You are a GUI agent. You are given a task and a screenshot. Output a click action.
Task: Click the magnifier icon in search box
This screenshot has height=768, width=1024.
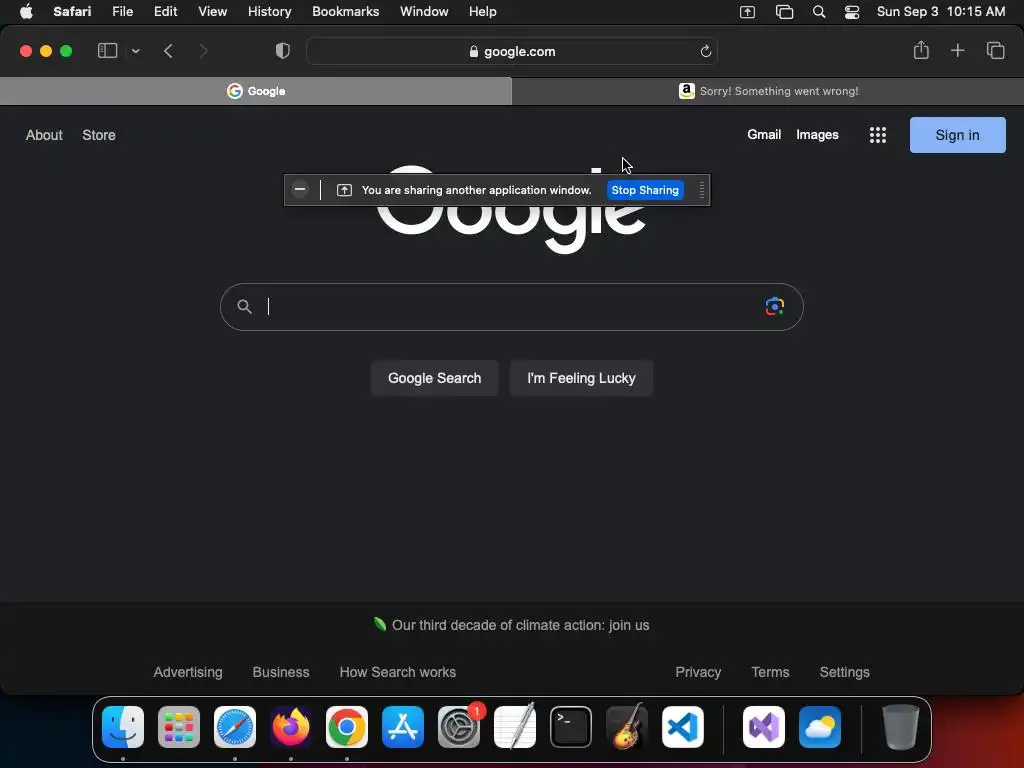click(x=244, y=306)
